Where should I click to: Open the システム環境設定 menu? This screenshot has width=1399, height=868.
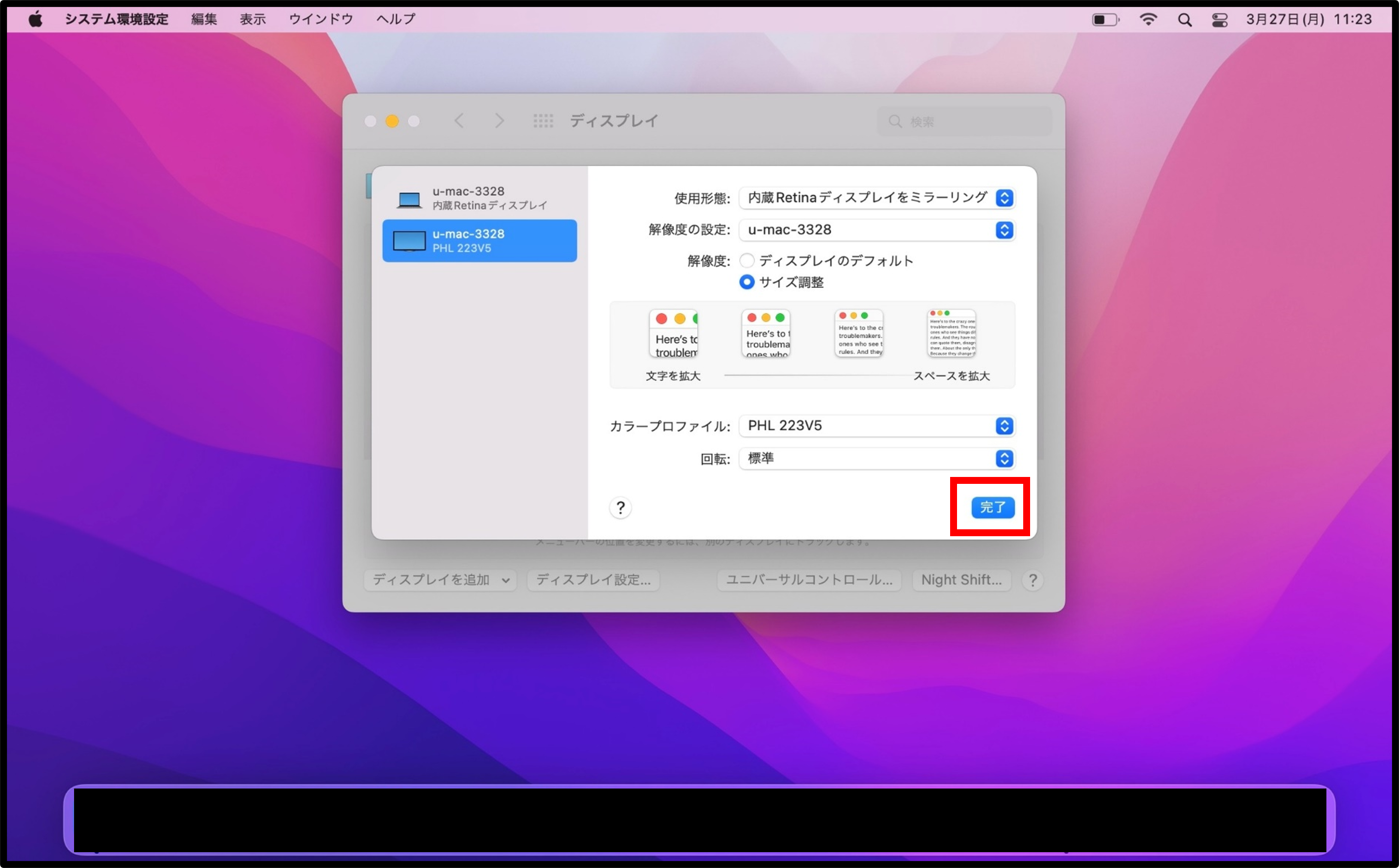(x=117, y=20)
